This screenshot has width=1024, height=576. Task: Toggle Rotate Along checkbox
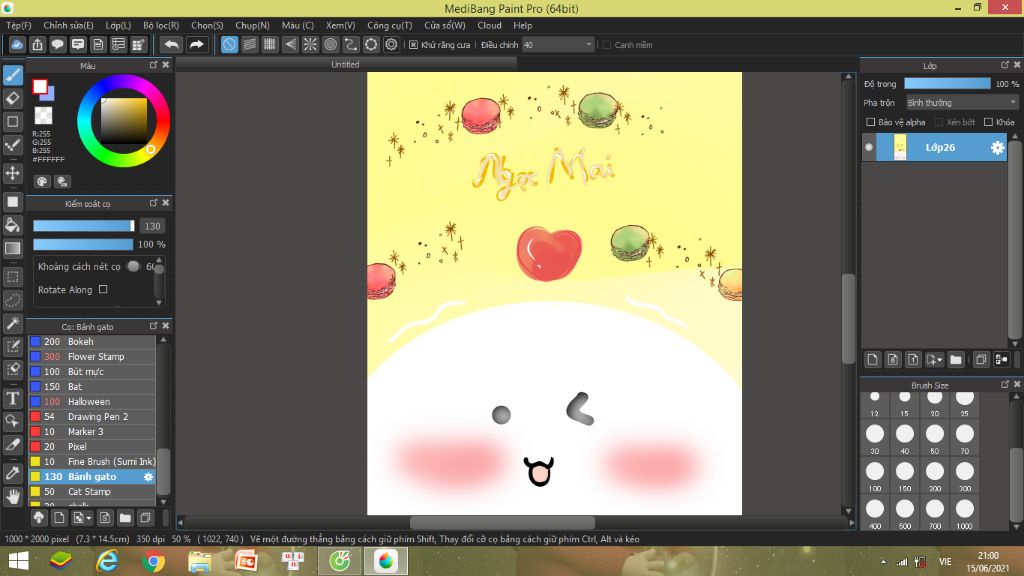(x=103, y=289)
